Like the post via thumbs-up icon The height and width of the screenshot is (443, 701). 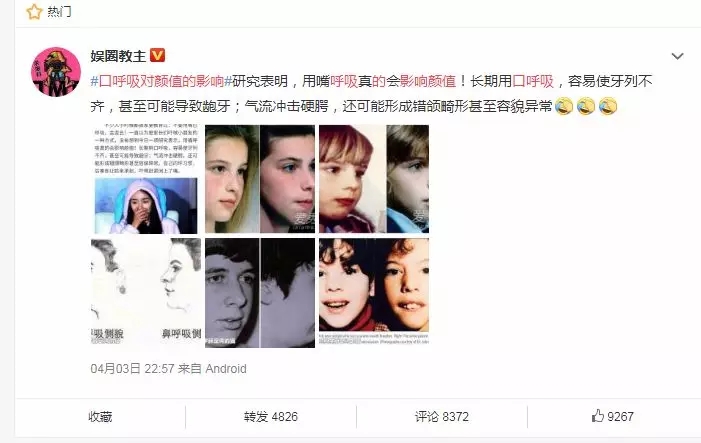pos(597,416)
